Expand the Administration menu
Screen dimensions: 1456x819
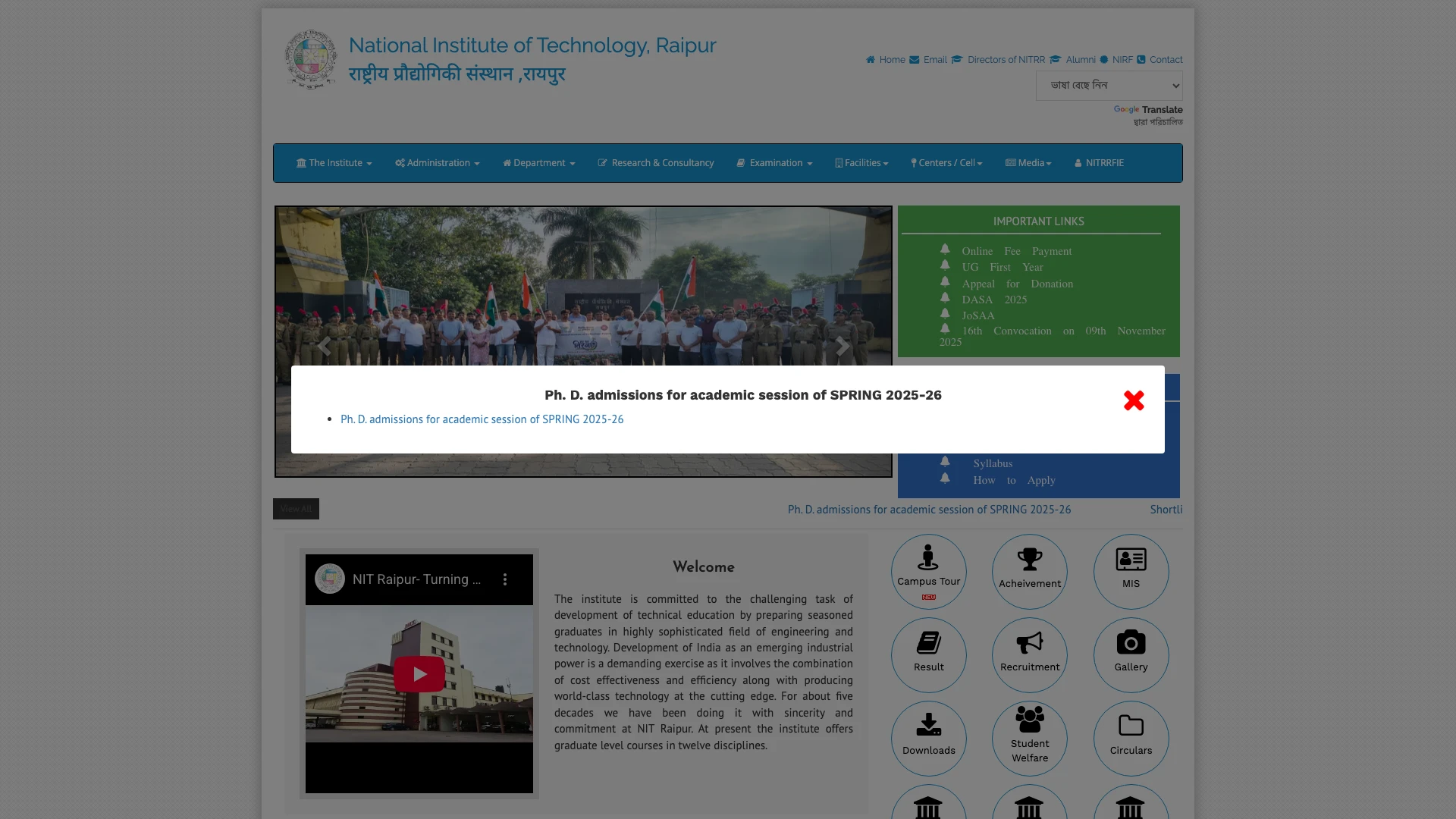click(x=437, y=163)
